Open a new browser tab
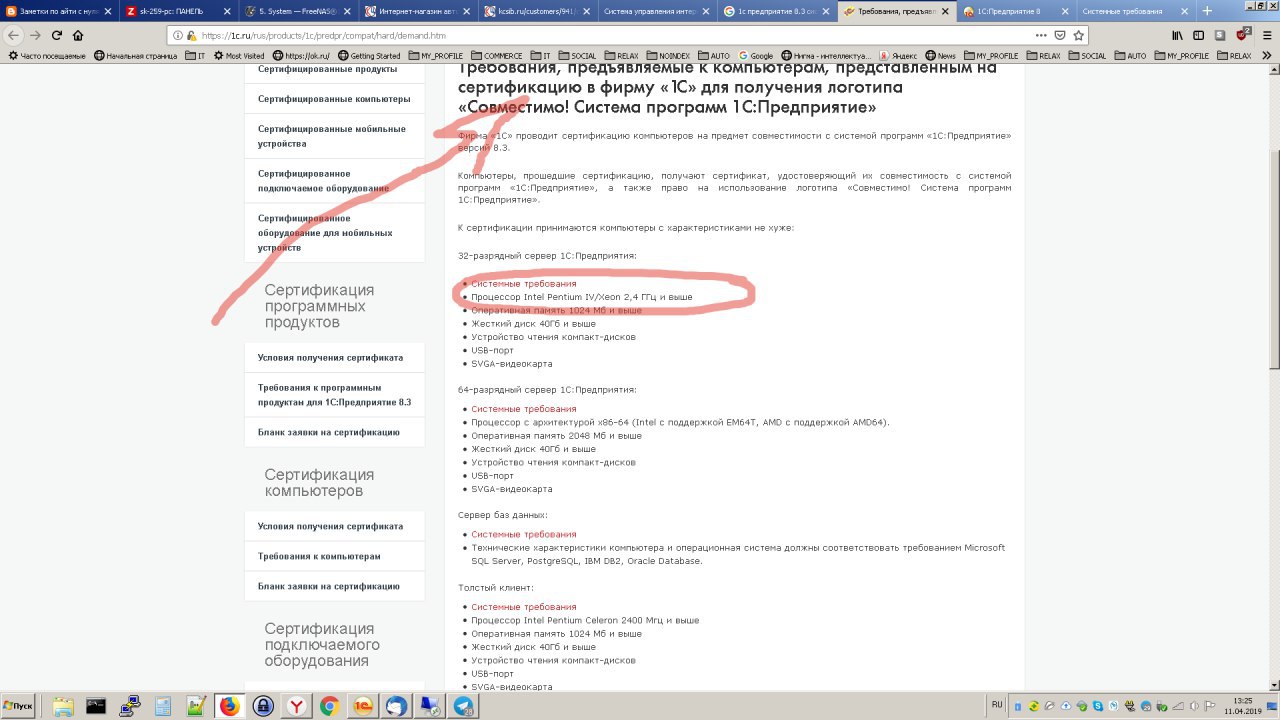 coord(1207,11)
